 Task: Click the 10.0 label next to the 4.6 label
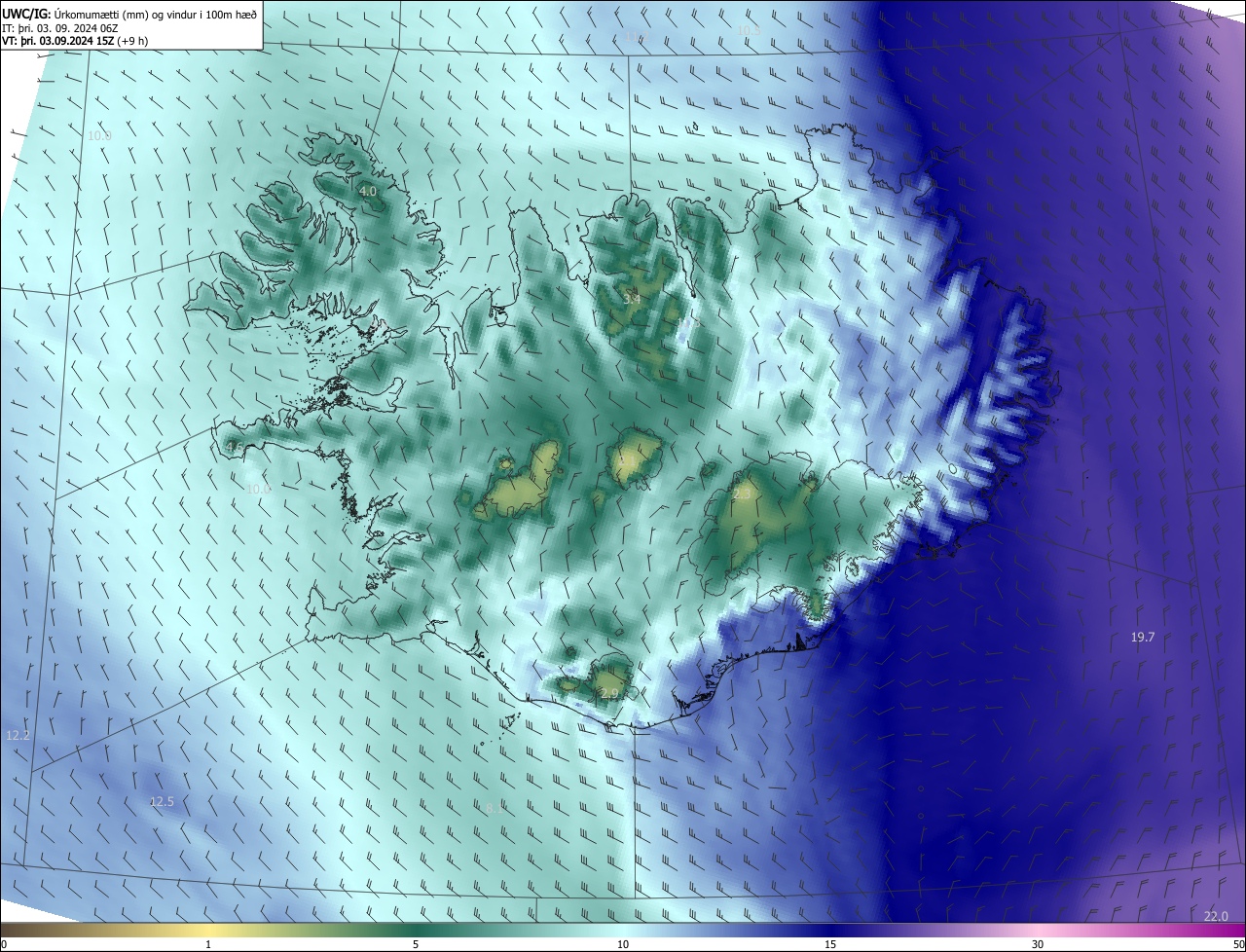point(259,489)
